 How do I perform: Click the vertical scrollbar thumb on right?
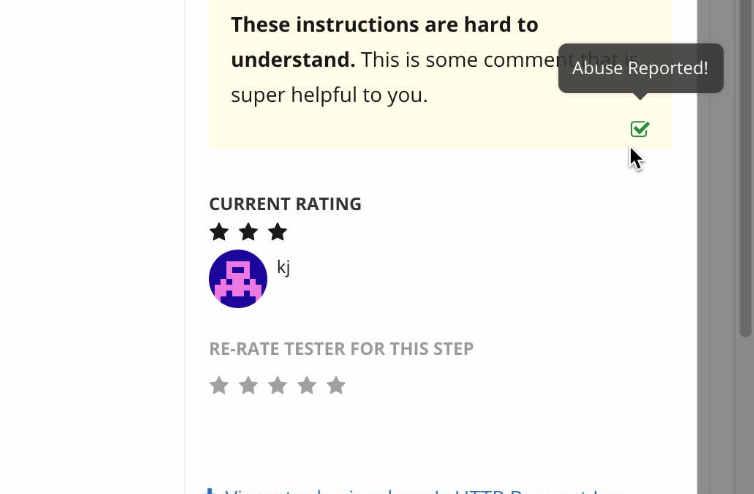(745, 166)
